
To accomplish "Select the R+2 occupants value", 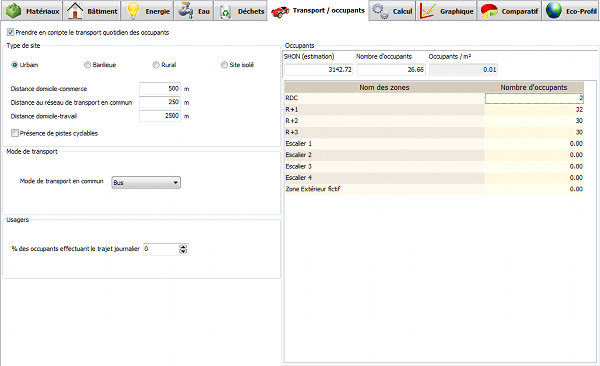I will (534, 121).
